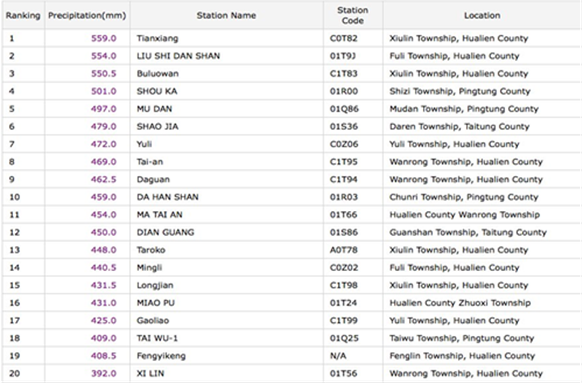This screenshot has height=384, width=583.
Task: Click station code A0T78
Action: [344, 250]
